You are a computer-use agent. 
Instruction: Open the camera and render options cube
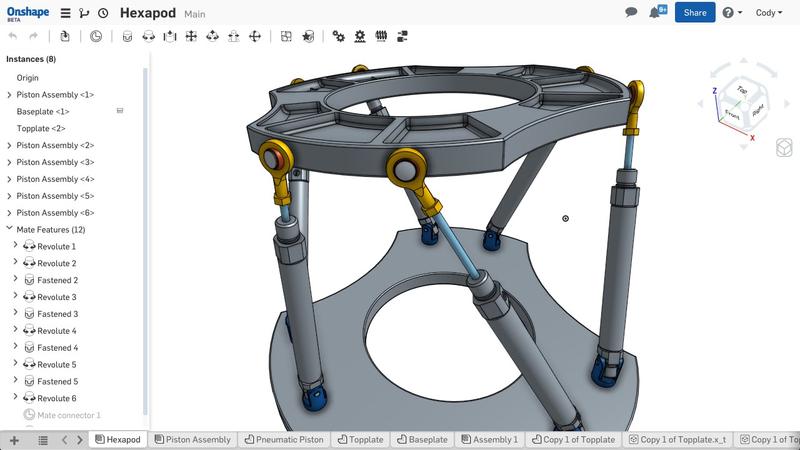pos(784,148)
